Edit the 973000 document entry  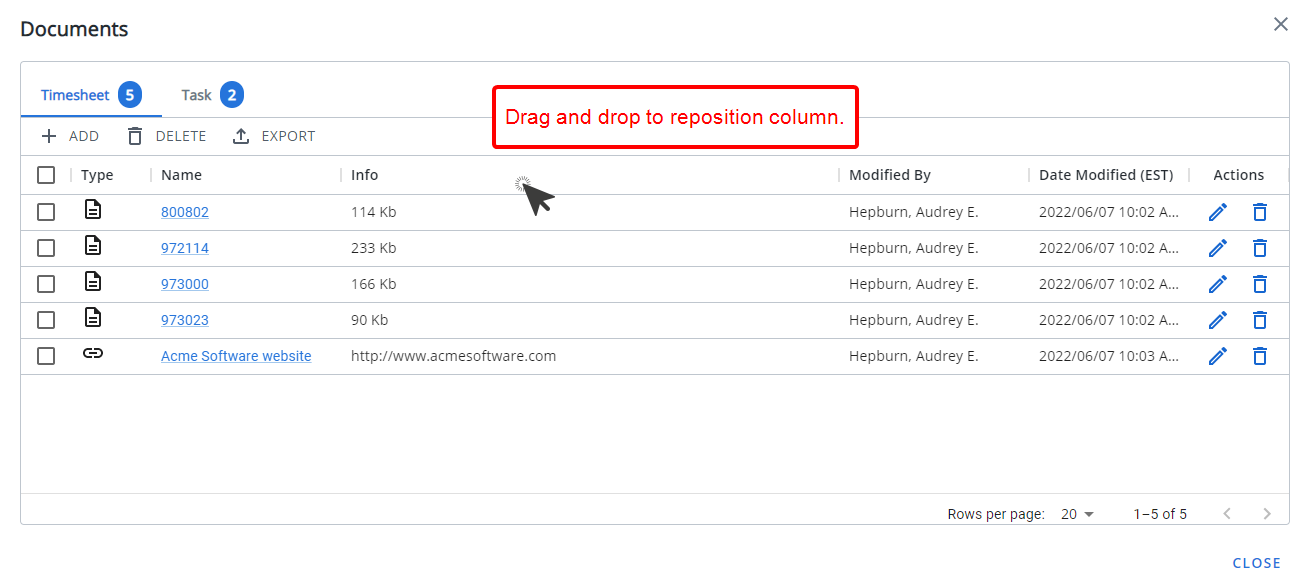click(1217, 284)
